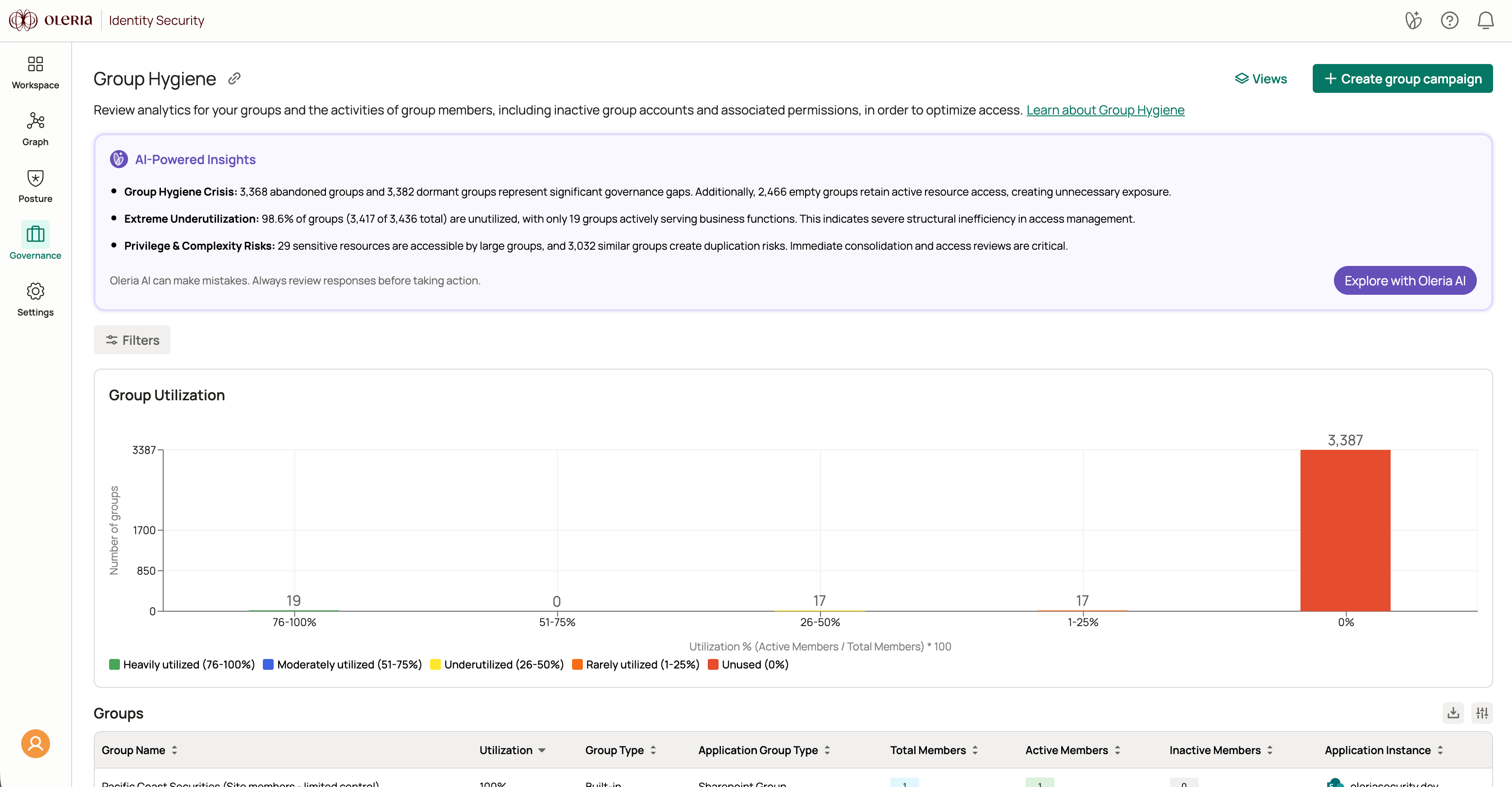Click the 51-75% axis label
Viewport: 1512px width, 787px height.
click(556, 622)
